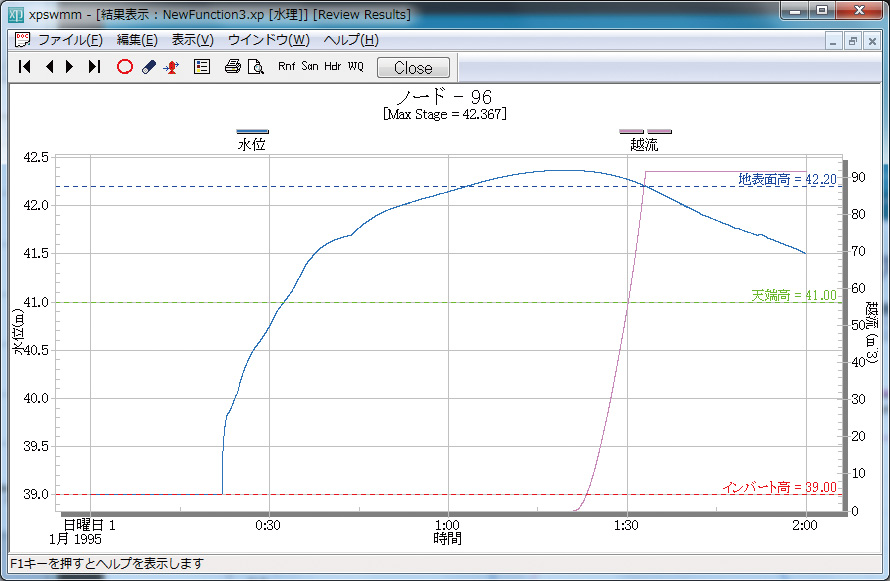This screenshot has height=581, width=890.
Task: Click the blue 水位 legend swatch
Action: (x=252, y=131)
